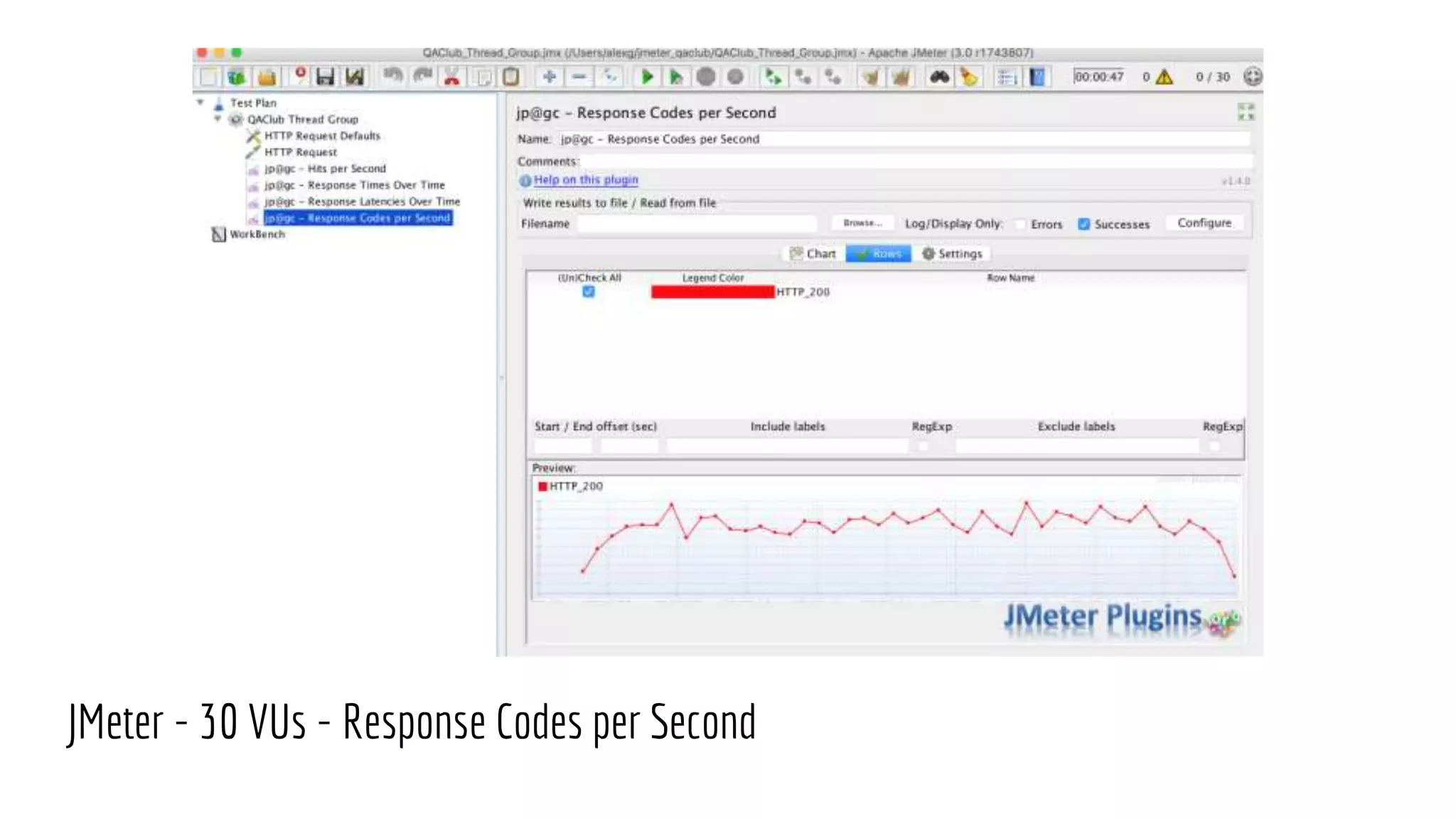Start test with no pauses icon
The width and height of the screenshot is (1456, 819).
[676, 77]
